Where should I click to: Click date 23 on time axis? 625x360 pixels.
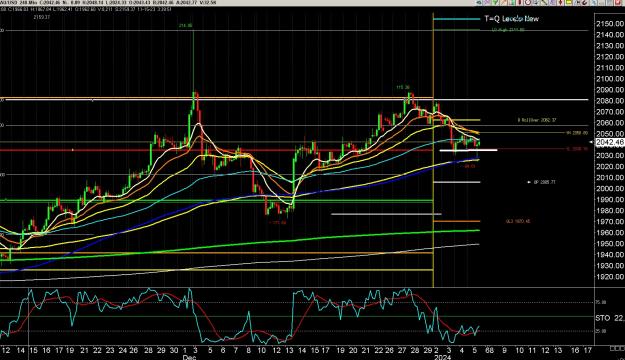110,350
